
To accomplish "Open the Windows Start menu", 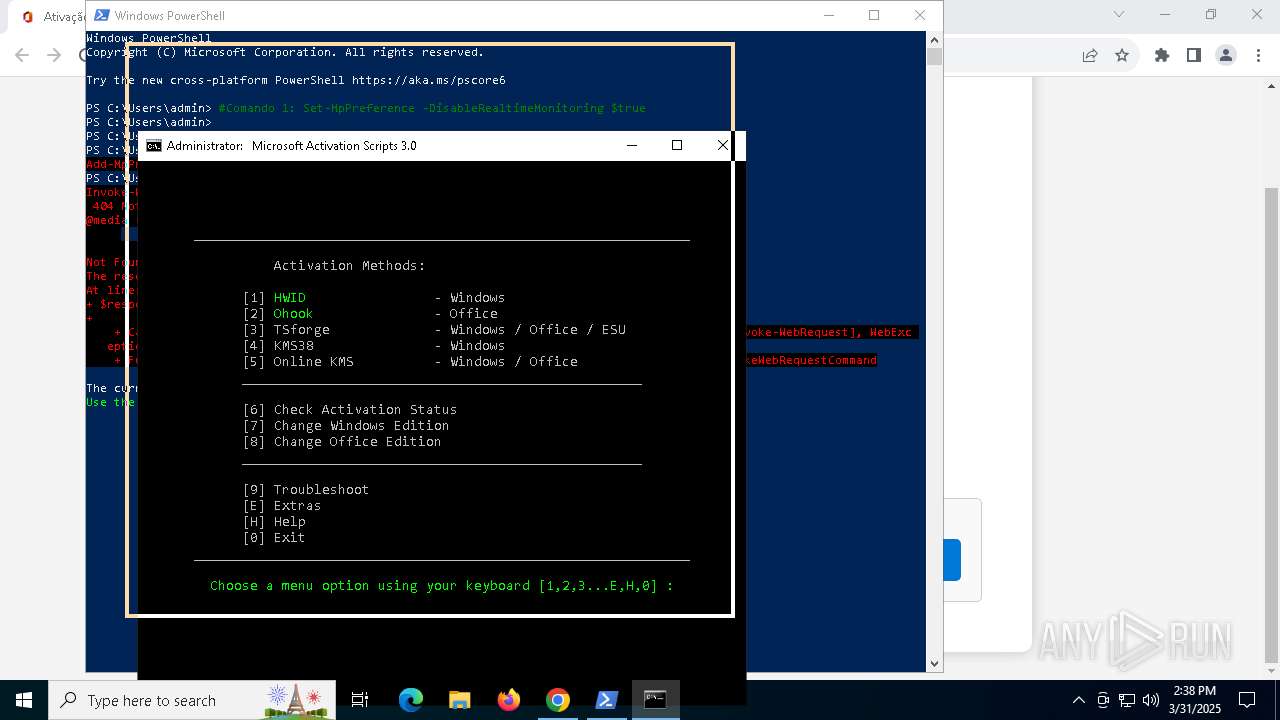I will pyautogui.click(x=24, y=700).
